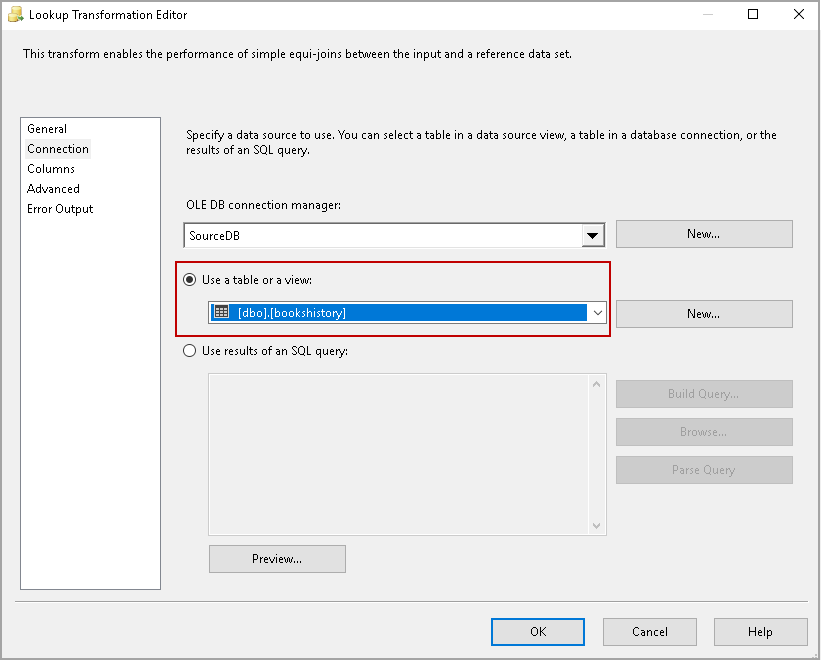Confirm changes with the OK button
Screen dimensions: 821x660
tap(537, 631)
